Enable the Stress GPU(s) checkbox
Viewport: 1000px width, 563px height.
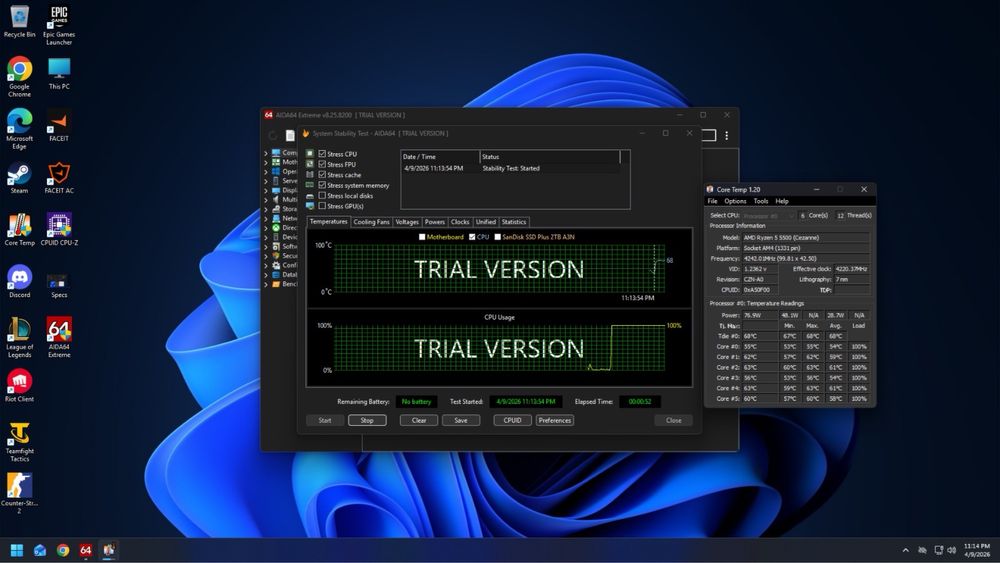click(x=322, y=206)
